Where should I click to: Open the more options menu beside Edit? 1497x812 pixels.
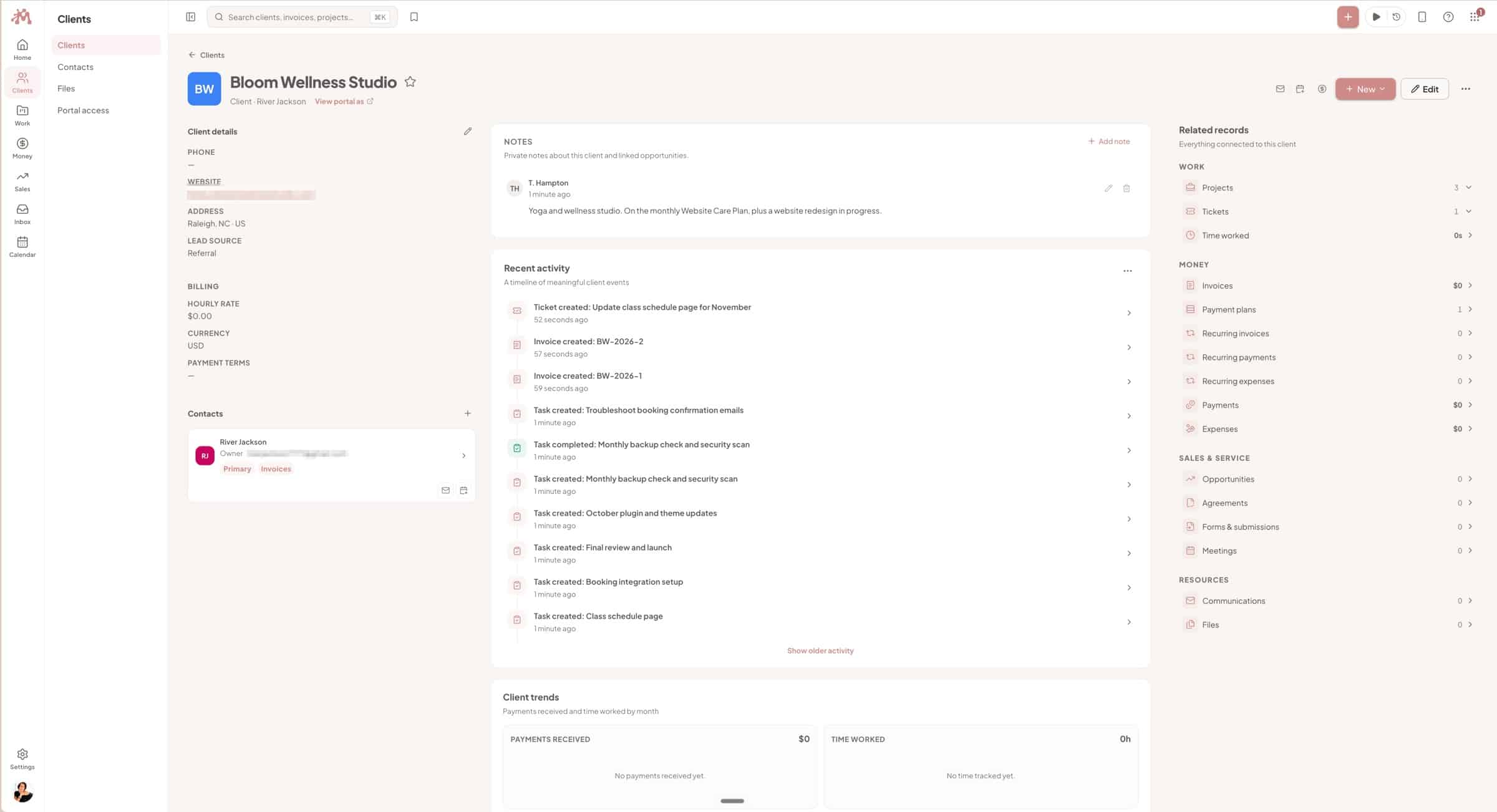(1466, 89)
